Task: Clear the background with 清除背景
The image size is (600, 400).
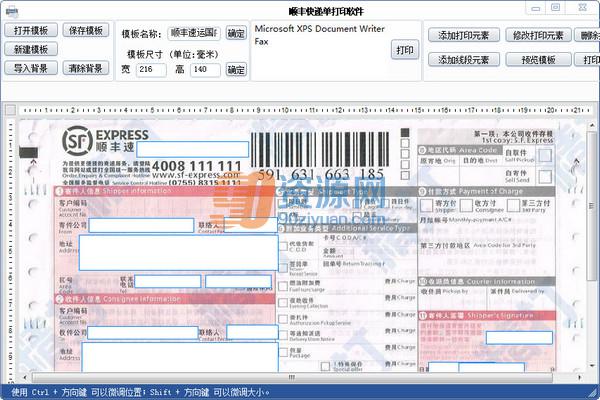Action: click(86, 68)
